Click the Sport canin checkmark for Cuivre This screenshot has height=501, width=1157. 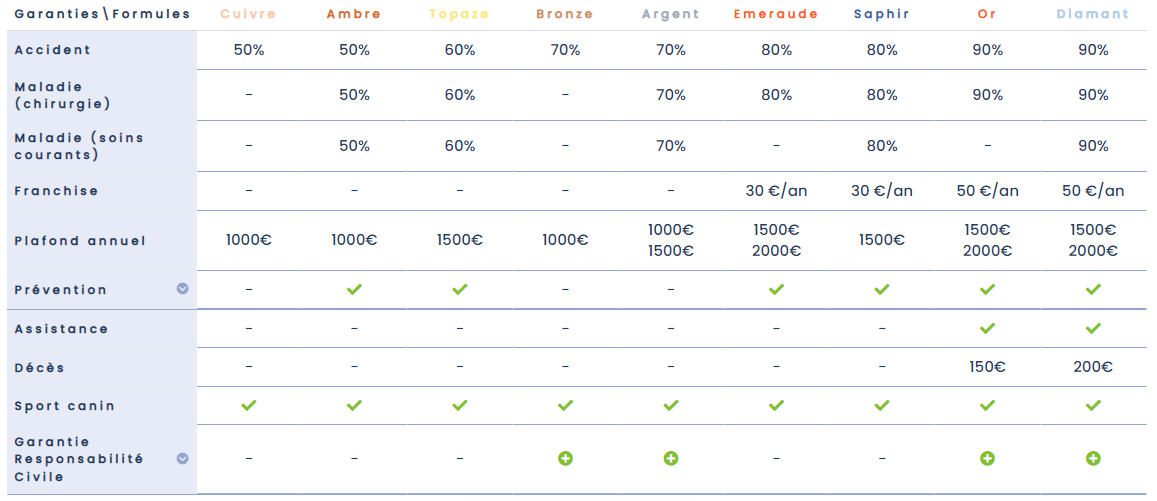(x=249, y=405)
